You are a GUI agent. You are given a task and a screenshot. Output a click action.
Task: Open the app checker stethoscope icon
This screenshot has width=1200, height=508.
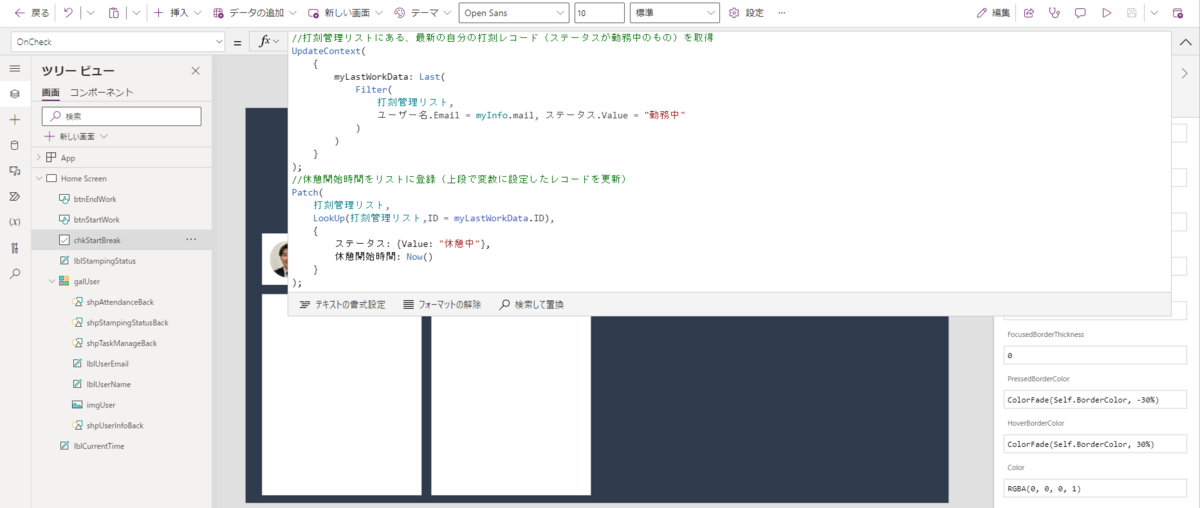click(1055, 13)
